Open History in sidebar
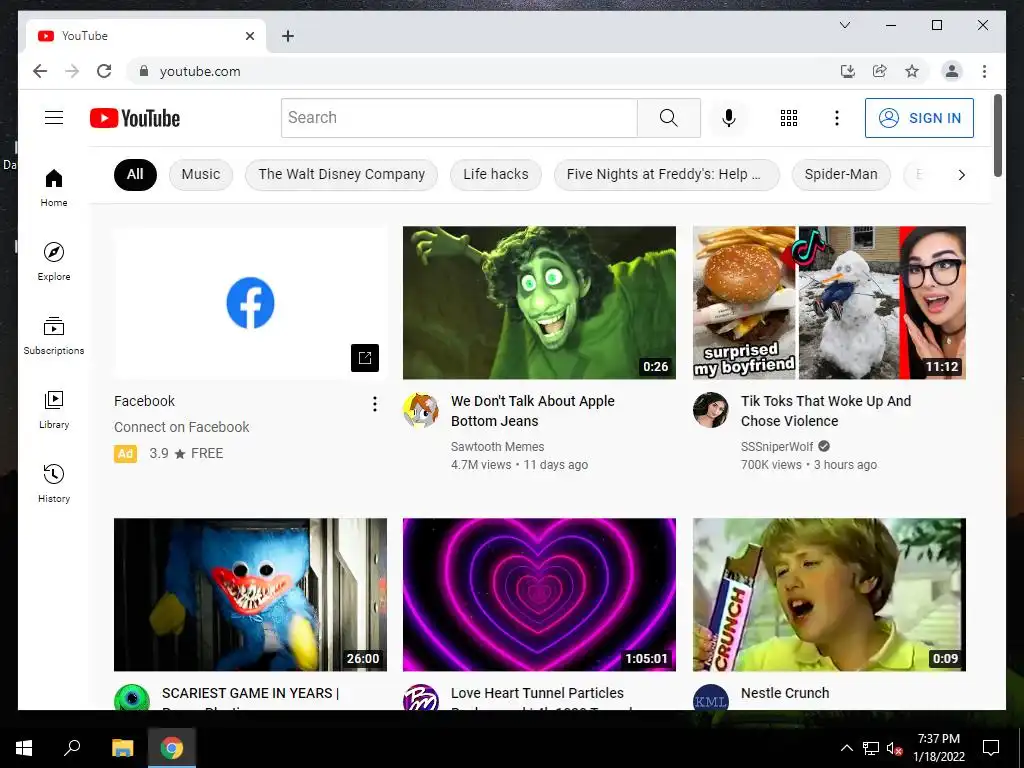This screenshot has width=1024, height=768. click(54, 483)
